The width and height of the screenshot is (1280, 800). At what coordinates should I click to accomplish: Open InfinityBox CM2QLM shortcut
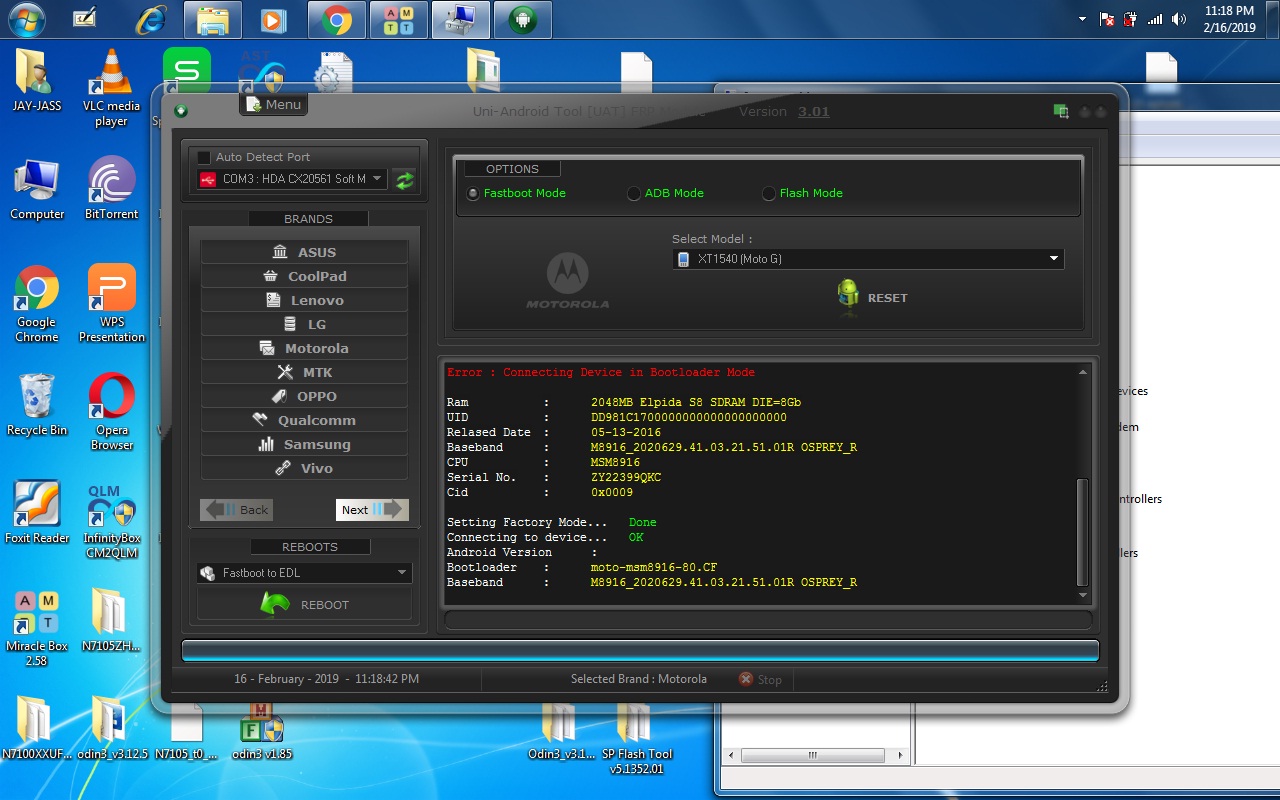(111, 520)
